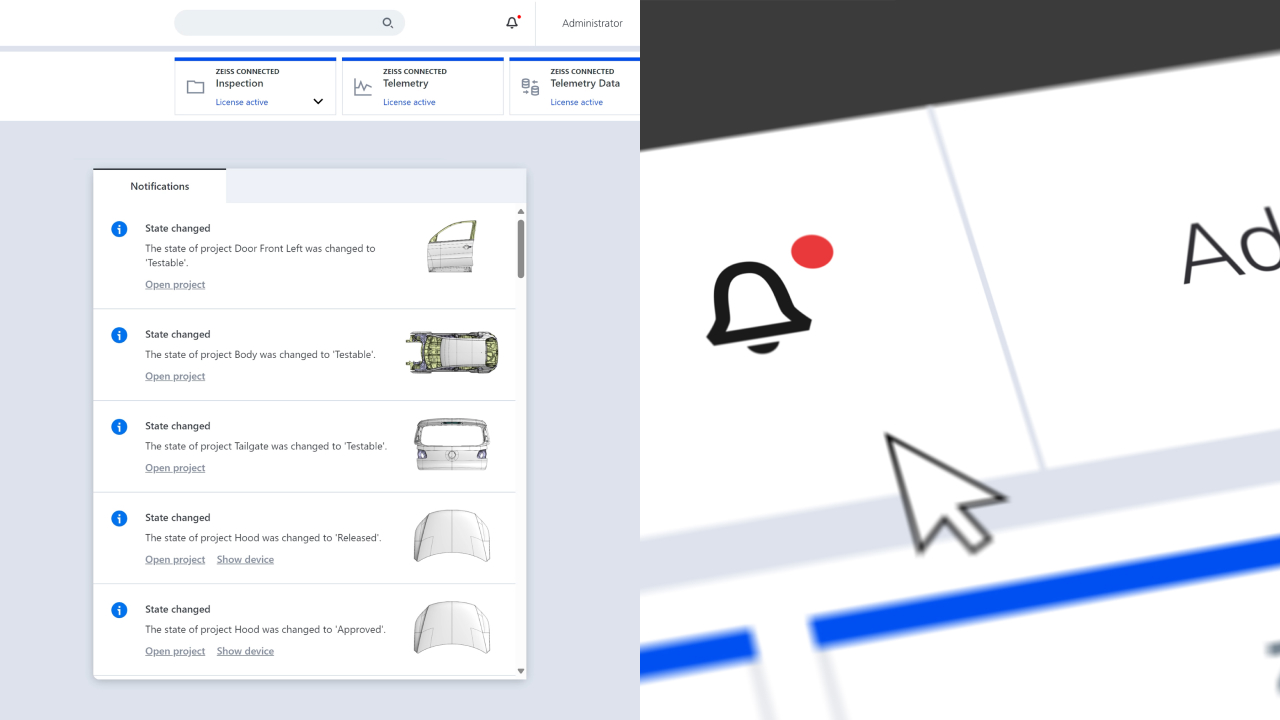Click the search input field
This screenshot has width=1280, height=720.
(x=278, y=23)
